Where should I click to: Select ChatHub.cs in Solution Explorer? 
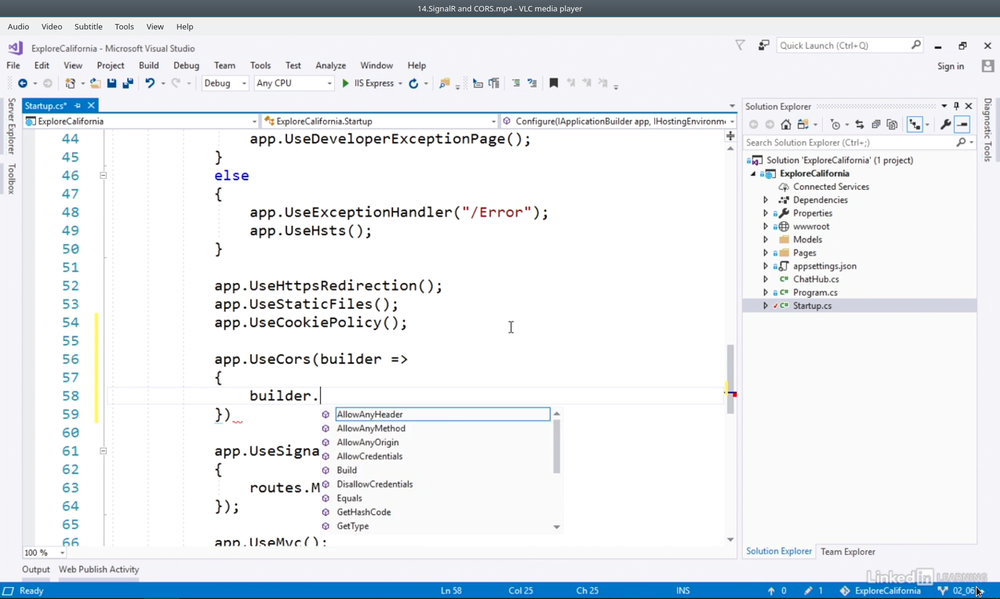tap(816, 279)
